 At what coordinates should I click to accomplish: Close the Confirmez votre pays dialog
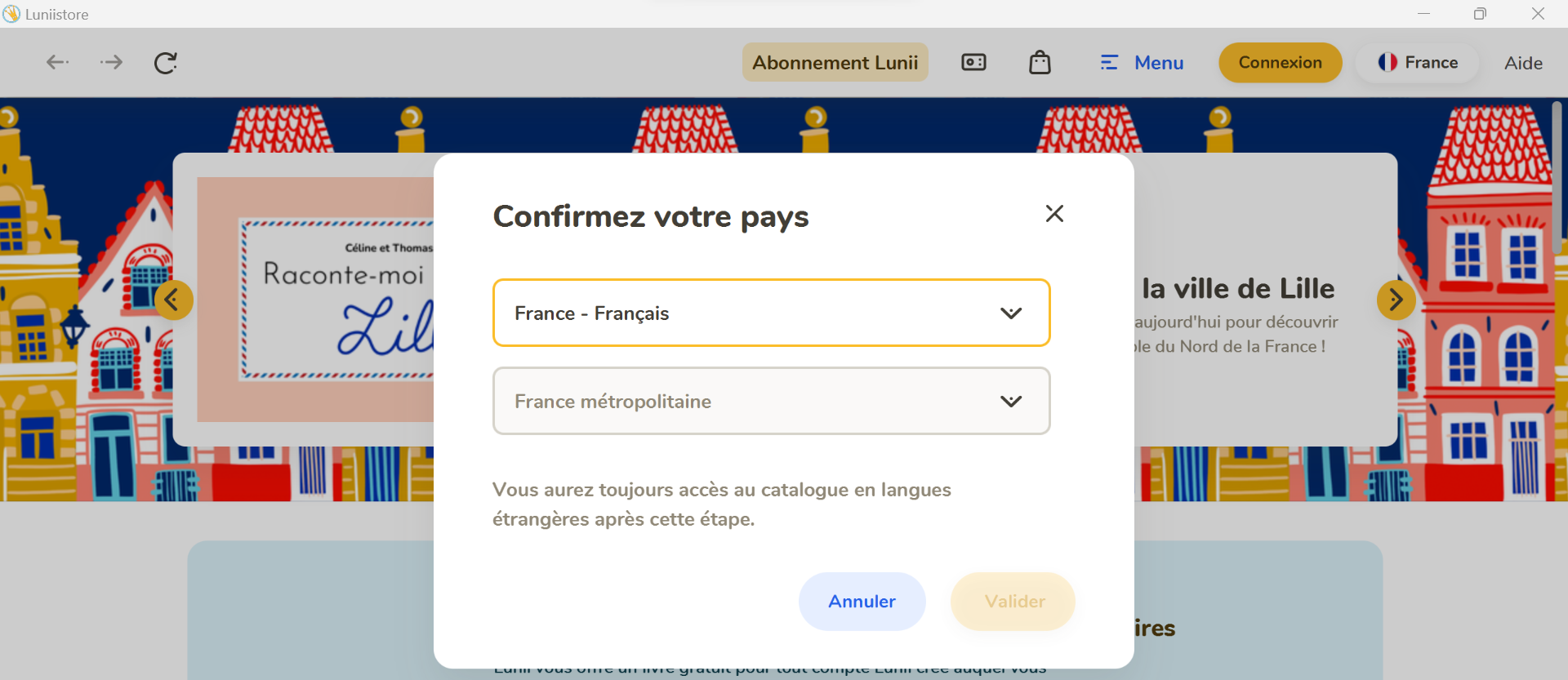pyautogui.click(x=1054, y=214)
